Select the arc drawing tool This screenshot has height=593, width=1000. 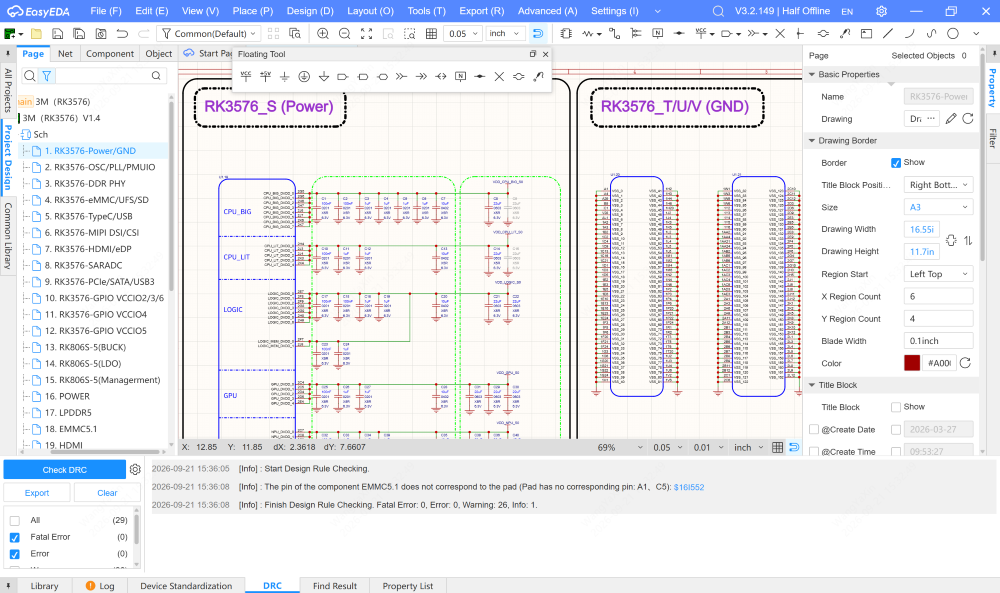coord(909,33)
